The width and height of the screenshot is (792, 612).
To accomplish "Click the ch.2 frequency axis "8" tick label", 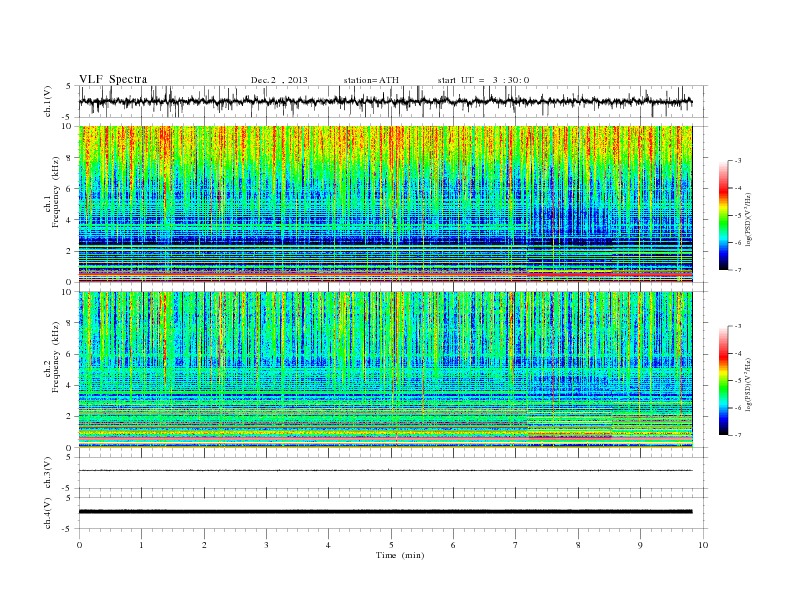I will 69,323.
